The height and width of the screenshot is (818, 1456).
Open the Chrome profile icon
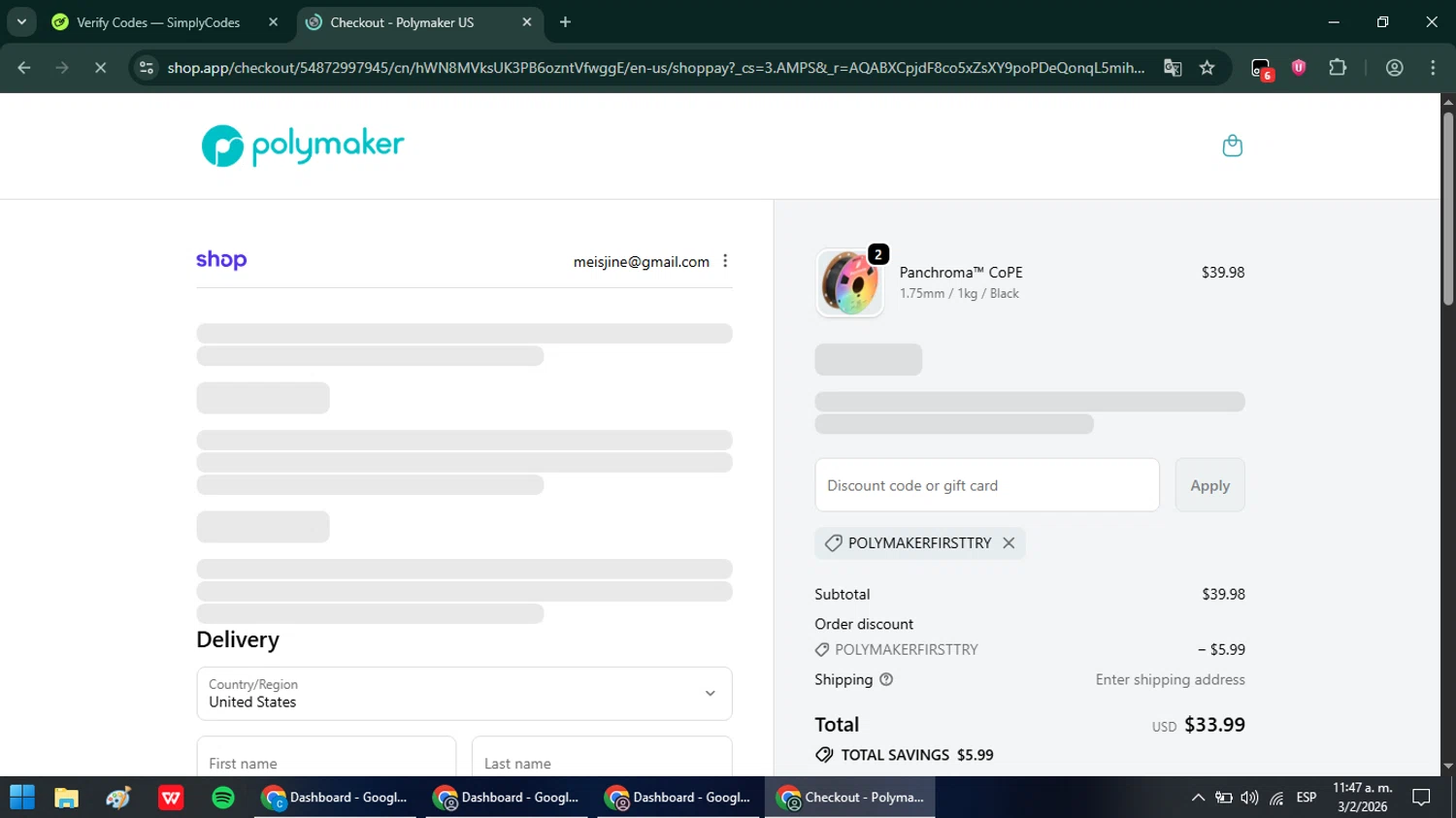(x=1395, y=68)
